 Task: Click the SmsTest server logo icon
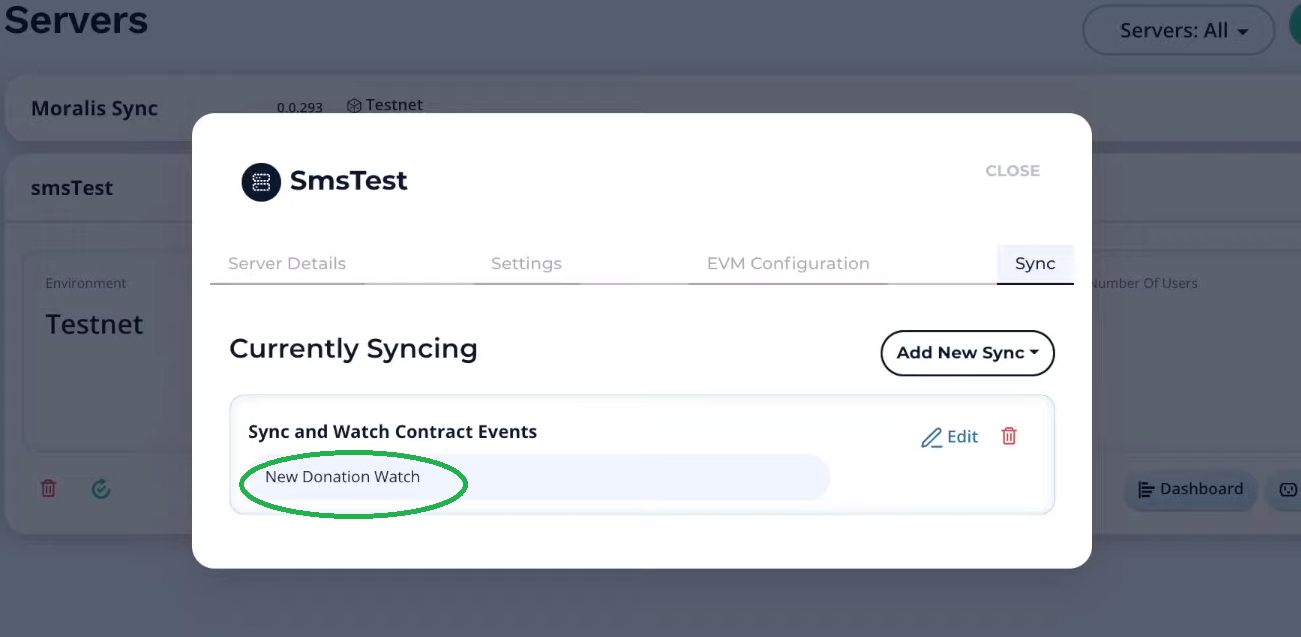click(261, 182)
